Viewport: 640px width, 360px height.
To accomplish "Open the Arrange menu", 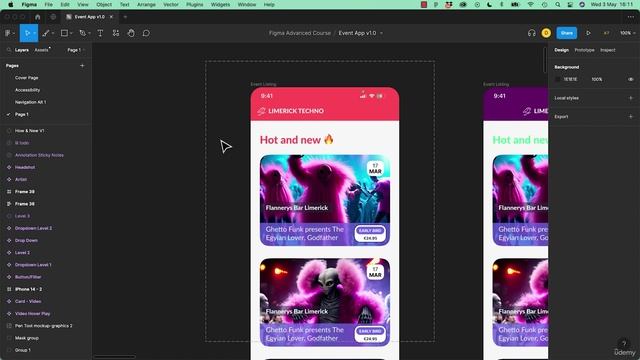I will pos(146,4).
